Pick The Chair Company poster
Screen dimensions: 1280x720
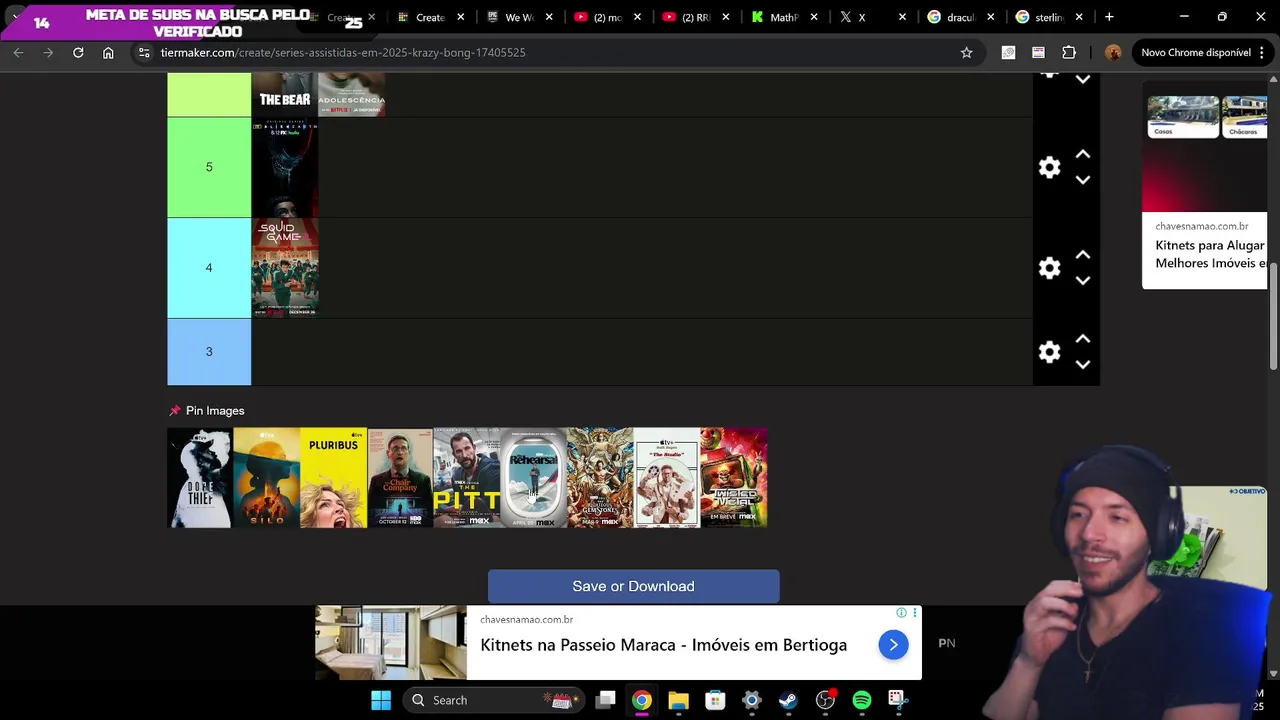(400, 478)
